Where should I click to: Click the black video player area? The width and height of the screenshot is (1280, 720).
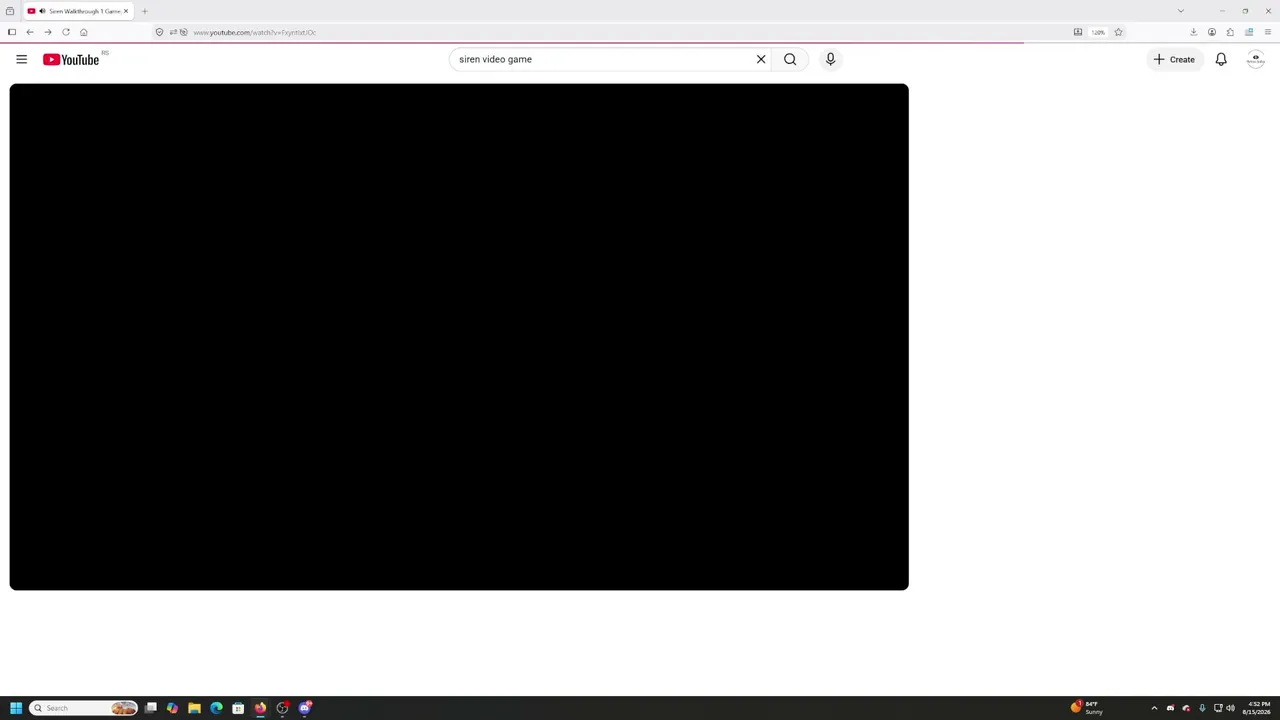[x=459, y=337]
